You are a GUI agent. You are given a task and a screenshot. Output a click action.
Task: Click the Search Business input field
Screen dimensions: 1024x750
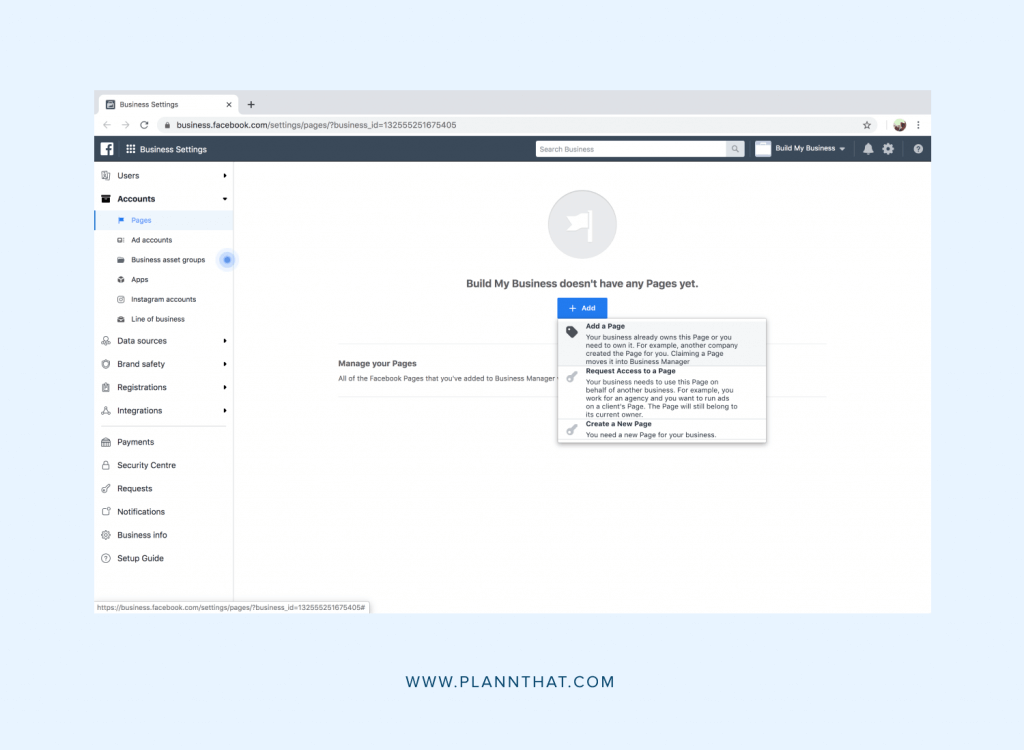click(x=632, y=149)
